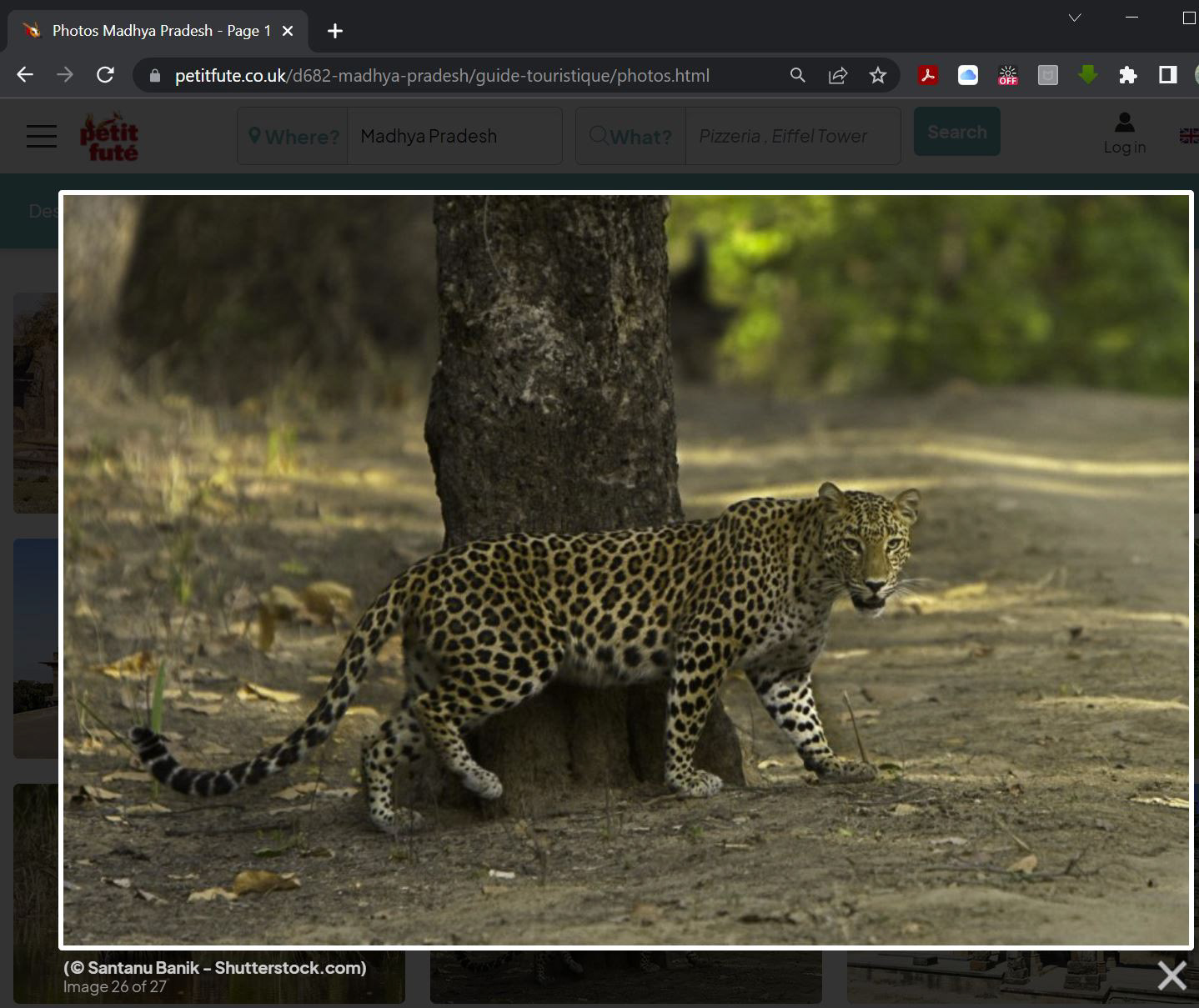
Task: Open the Adobe Acrobat extension
Action: tap(928, 76)
